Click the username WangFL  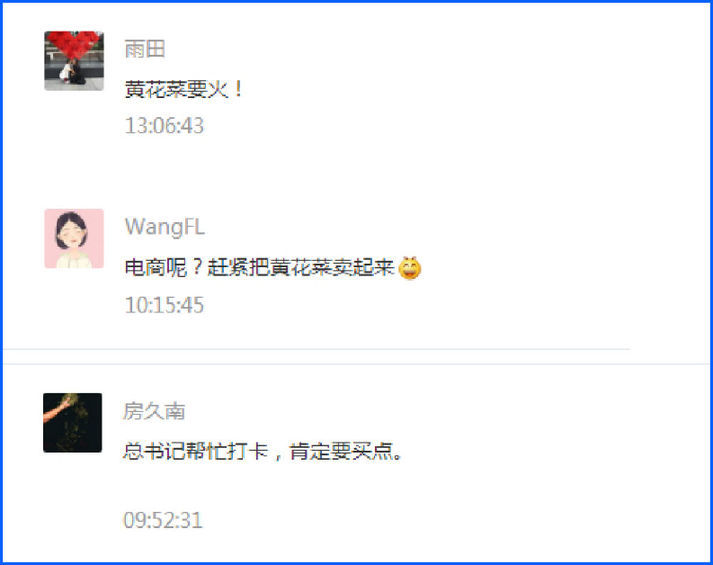pyautogui.click(x=165, y=226)
